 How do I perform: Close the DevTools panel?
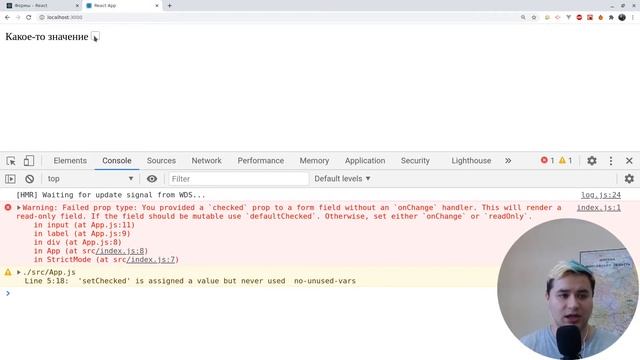(629, 161)
